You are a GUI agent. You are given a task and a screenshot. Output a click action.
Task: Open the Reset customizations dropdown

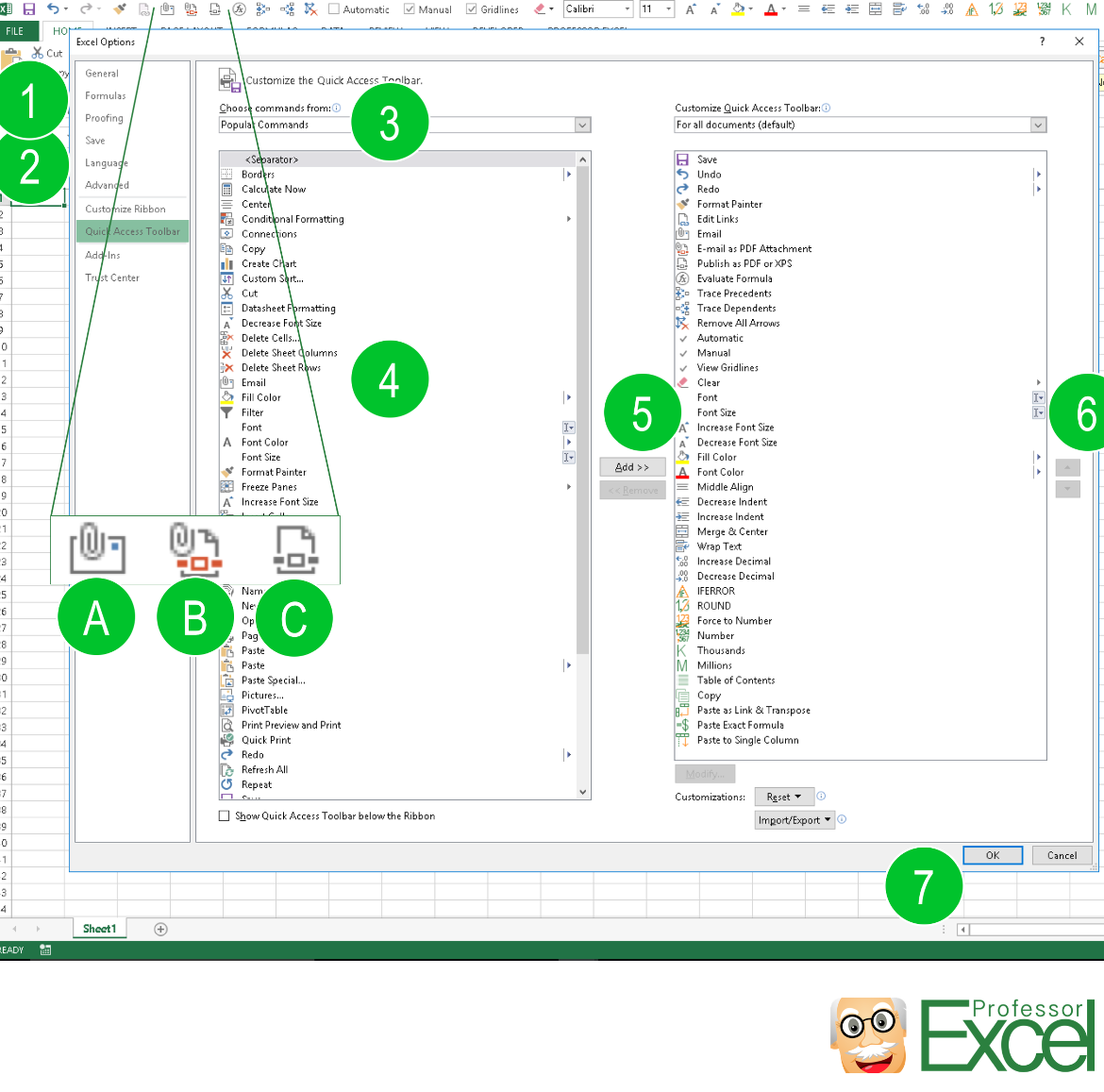coord(784,797)
